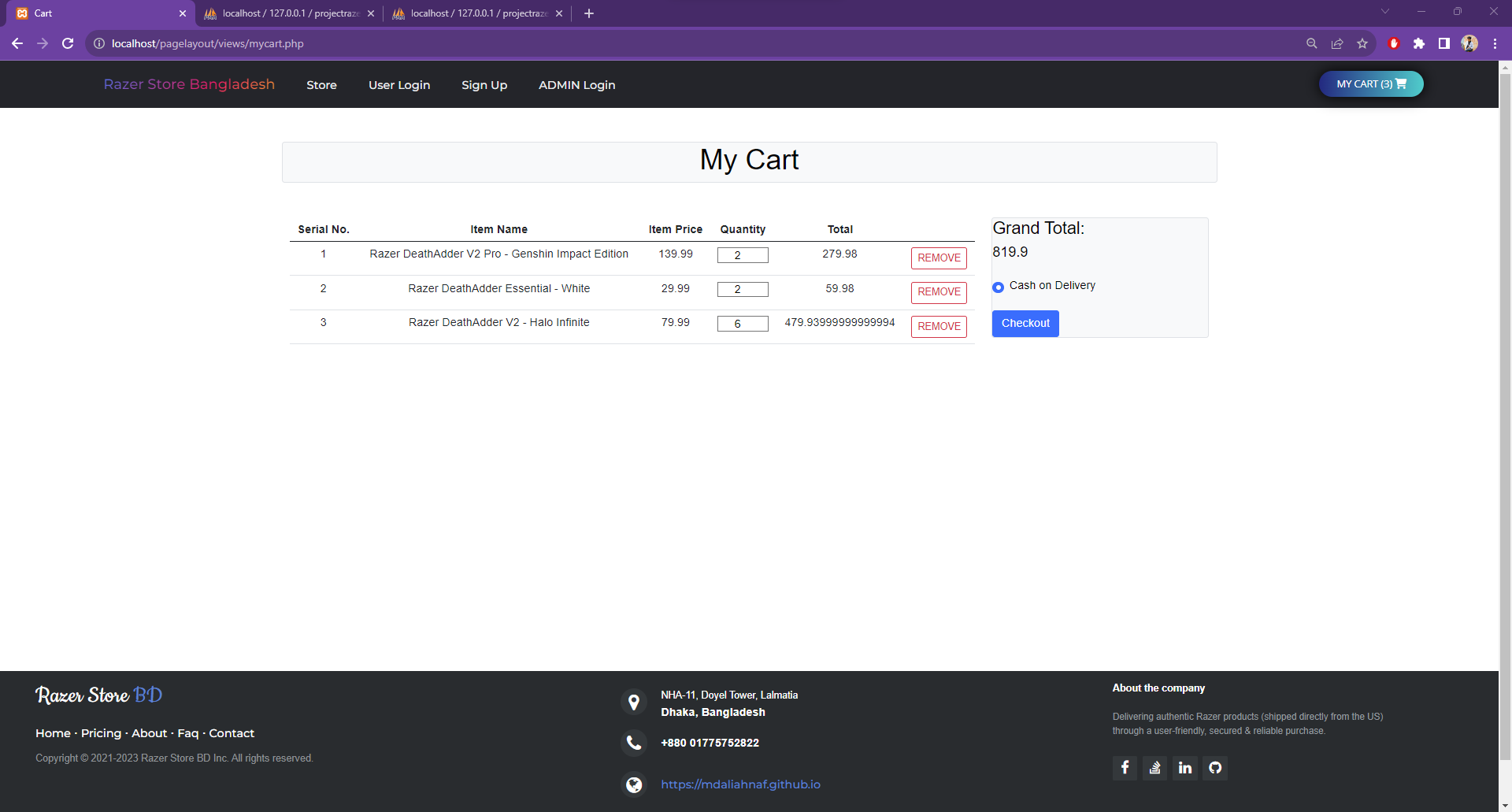Image resolution: width=1512 pixels, height=812 pixels.
Task: Click the browser address bar URL
Action: 208,43
